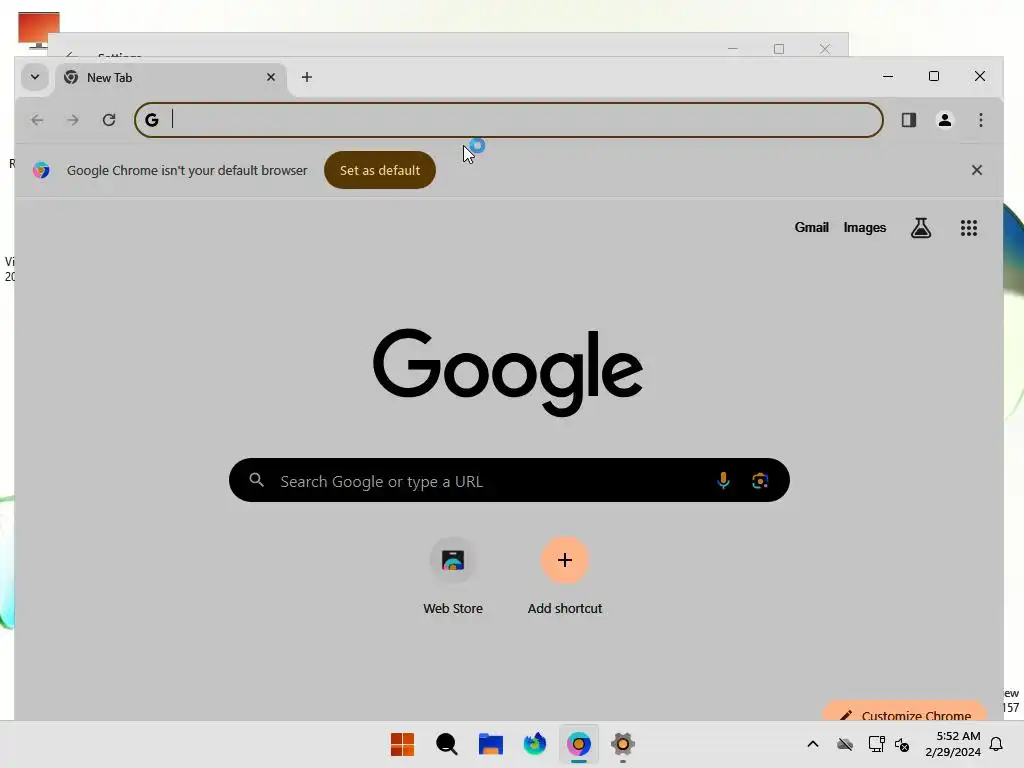Viewport: 1024px width, 768px height.
Task: Click Customize Chrome button
Action: (904, 712)
